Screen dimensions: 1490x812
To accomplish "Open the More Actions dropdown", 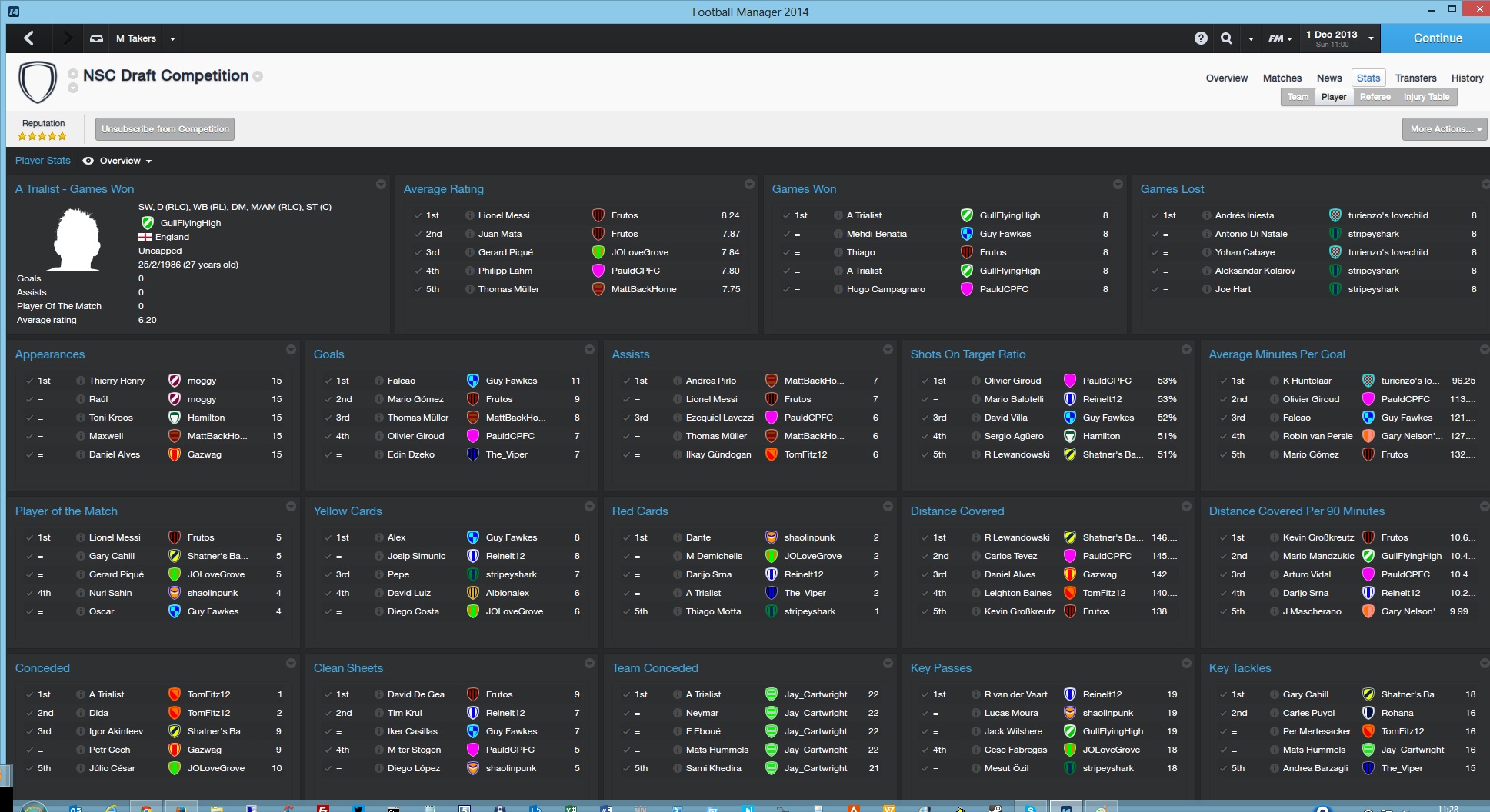I will tap(1445, 129).
